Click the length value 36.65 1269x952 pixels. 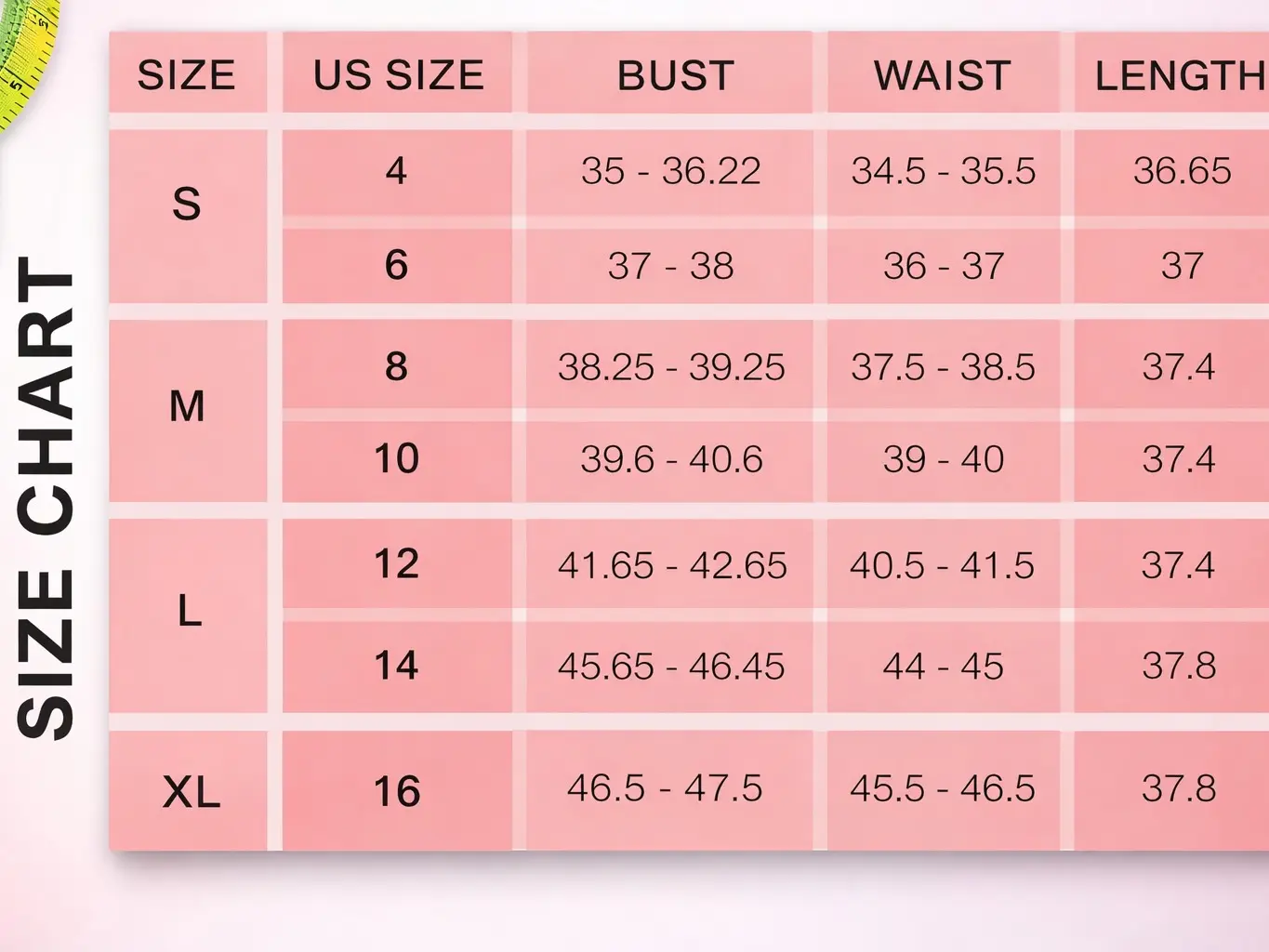tap(1182, 171)
